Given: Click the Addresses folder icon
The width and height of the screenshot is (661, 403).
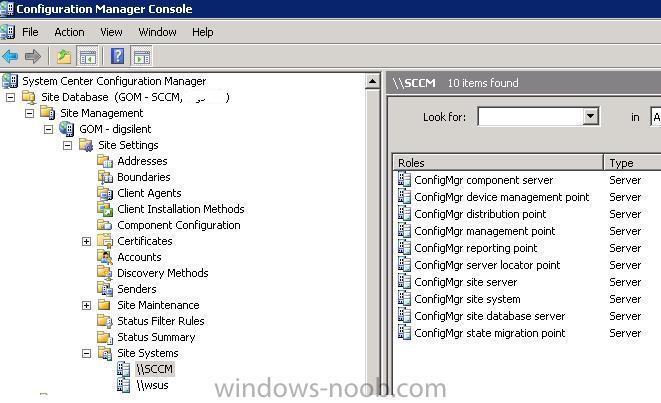Looking at the screenshot, I should pos(105,161).
